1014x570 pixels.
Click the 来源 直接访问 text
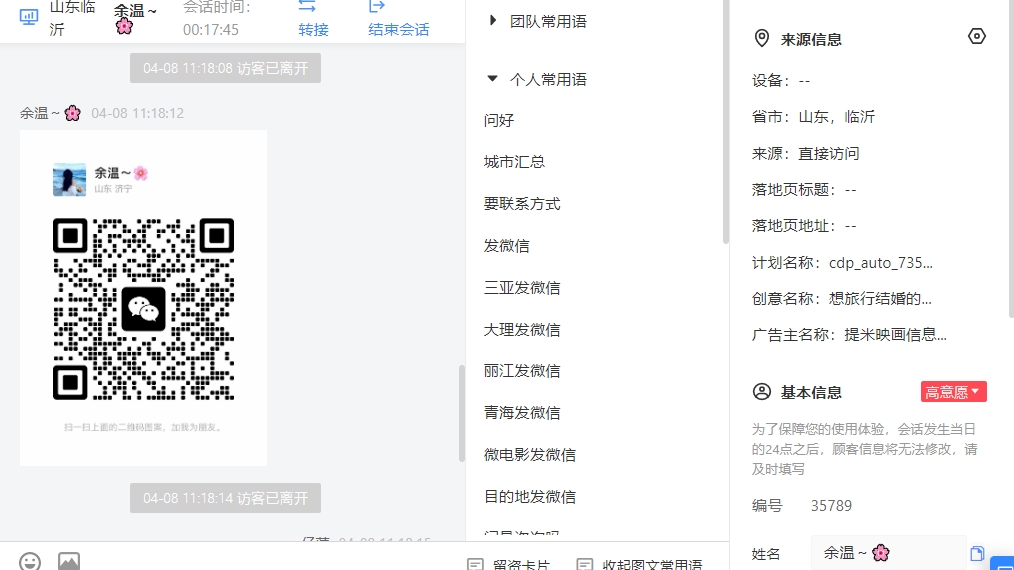click(806, 153)
